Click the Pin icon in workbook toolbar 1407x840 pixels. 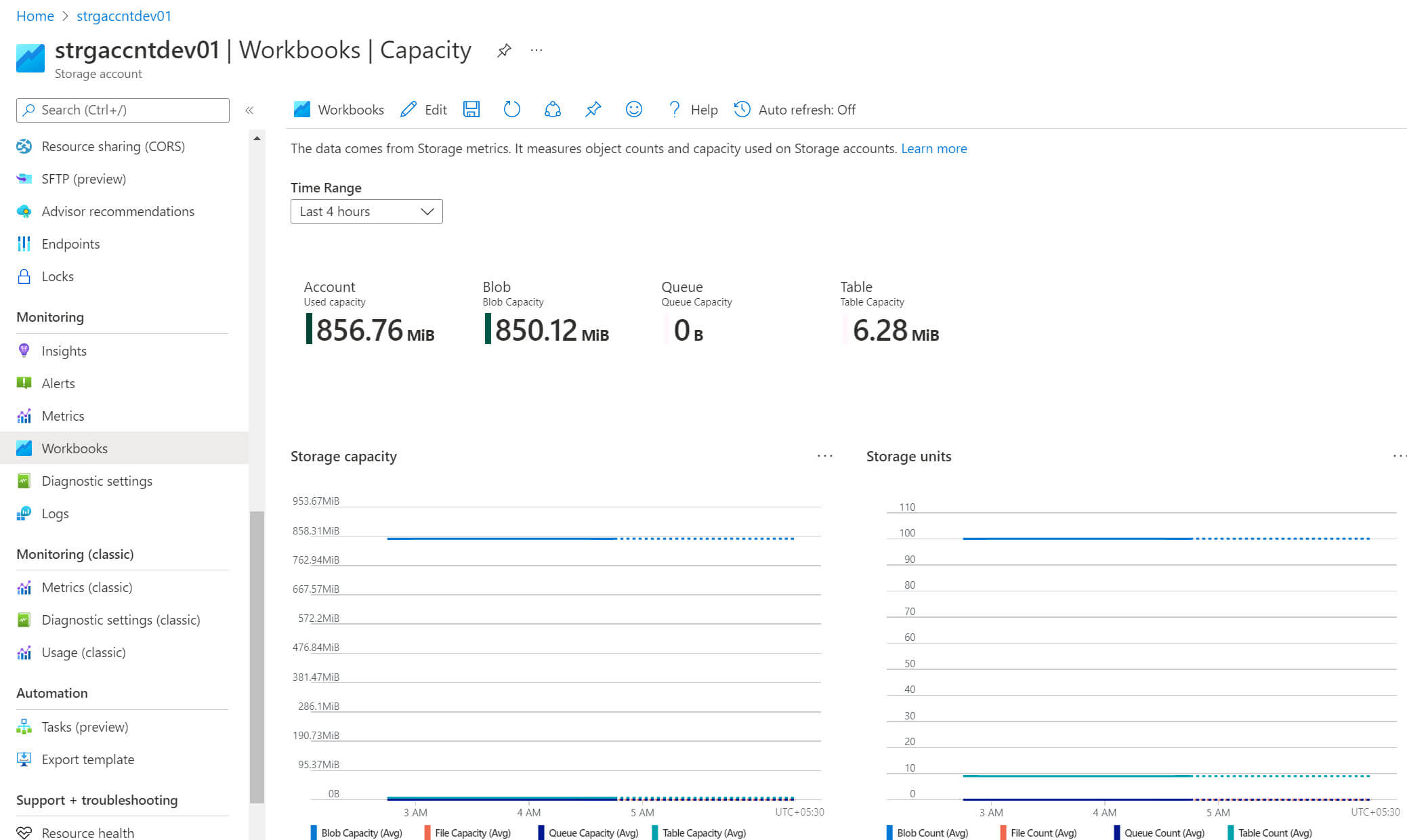593,109
